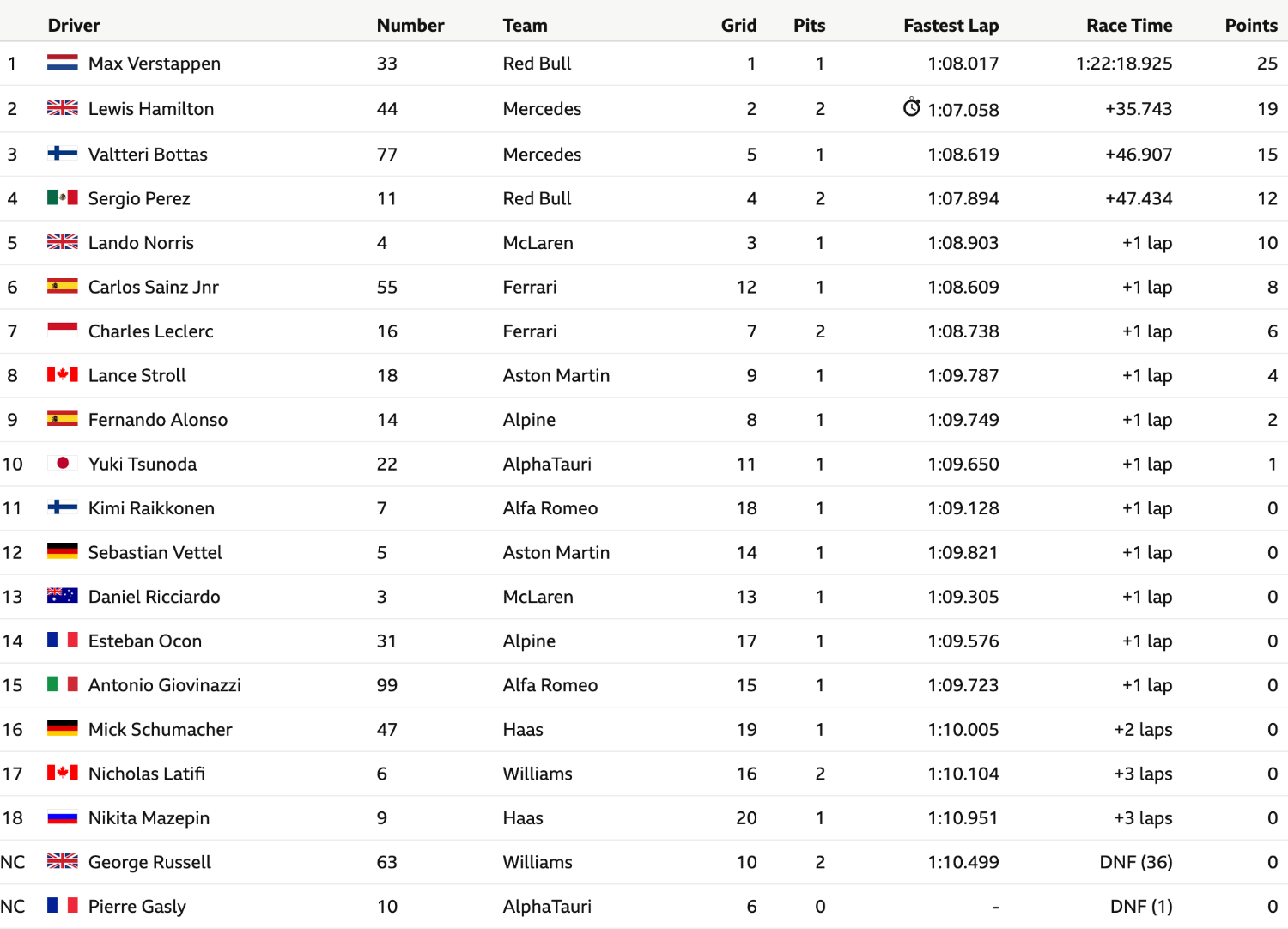Click the Australian flag beside Daniel Ricciardo
This screenshot has height=929, width=1288.
63,596
